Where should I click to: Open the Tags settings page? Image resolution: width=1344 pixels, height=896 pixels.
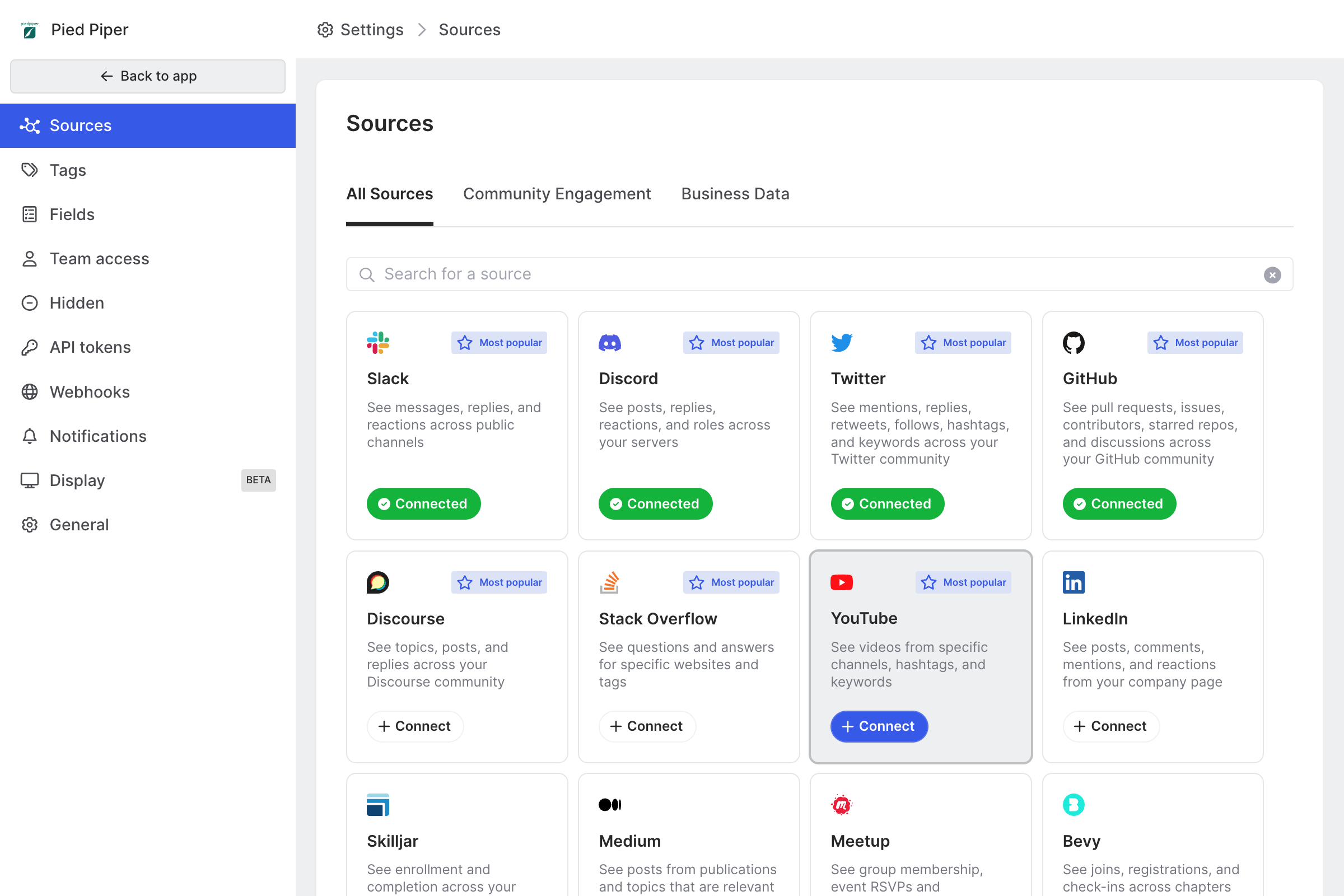[148, 170]
